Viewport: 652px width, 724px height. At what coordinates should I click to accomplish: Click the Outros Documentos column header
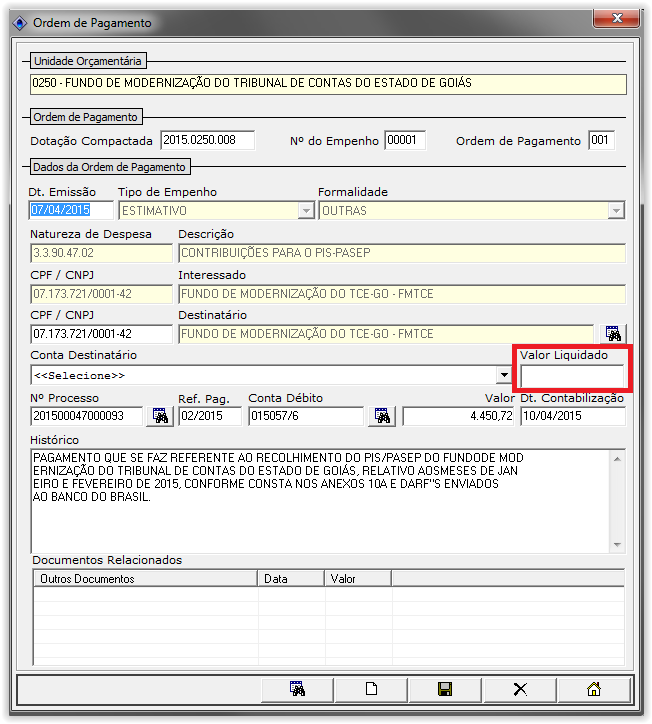(145, 578)
